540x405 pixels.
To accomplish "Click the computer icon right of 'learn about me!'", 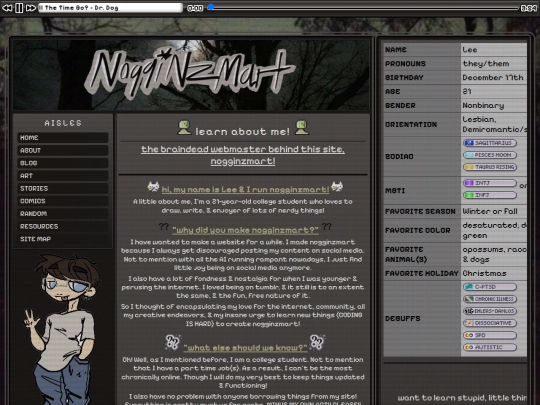I will [x=302, y=127].
